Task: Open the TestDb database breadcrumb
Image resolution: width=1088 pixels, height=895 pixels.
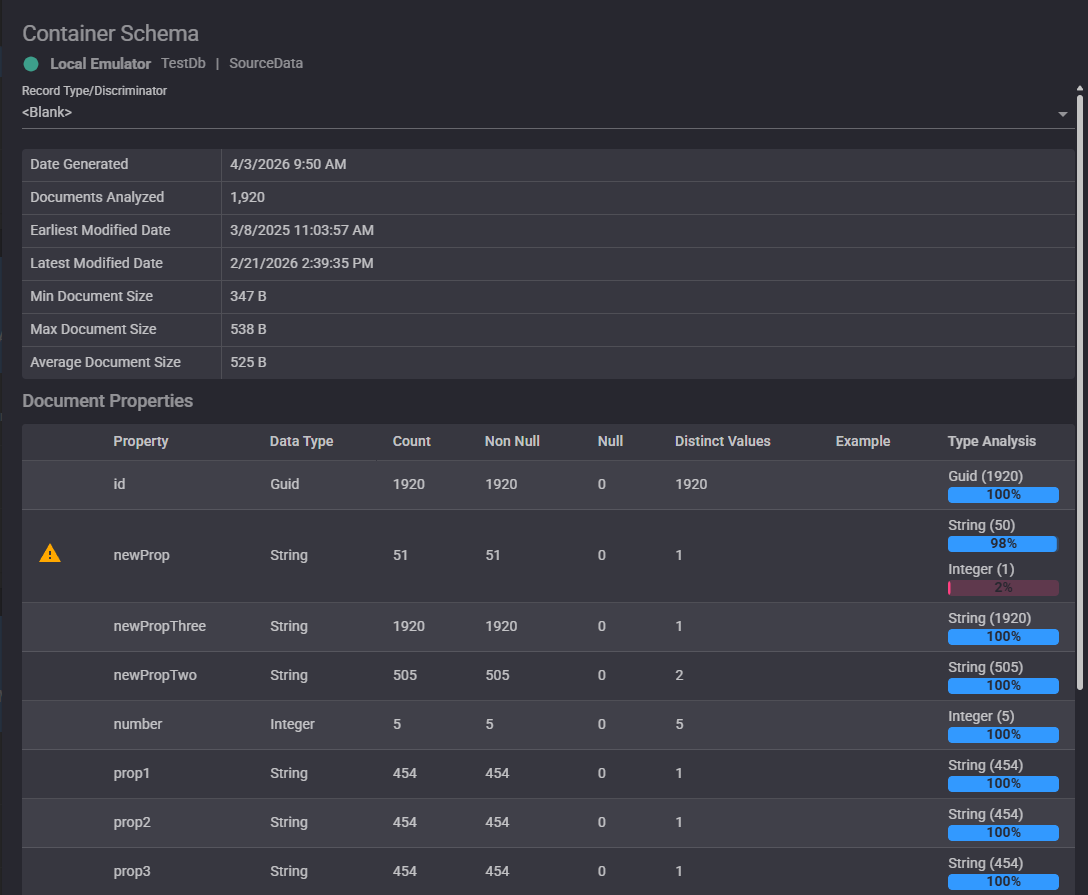Action: pos(183,63)
